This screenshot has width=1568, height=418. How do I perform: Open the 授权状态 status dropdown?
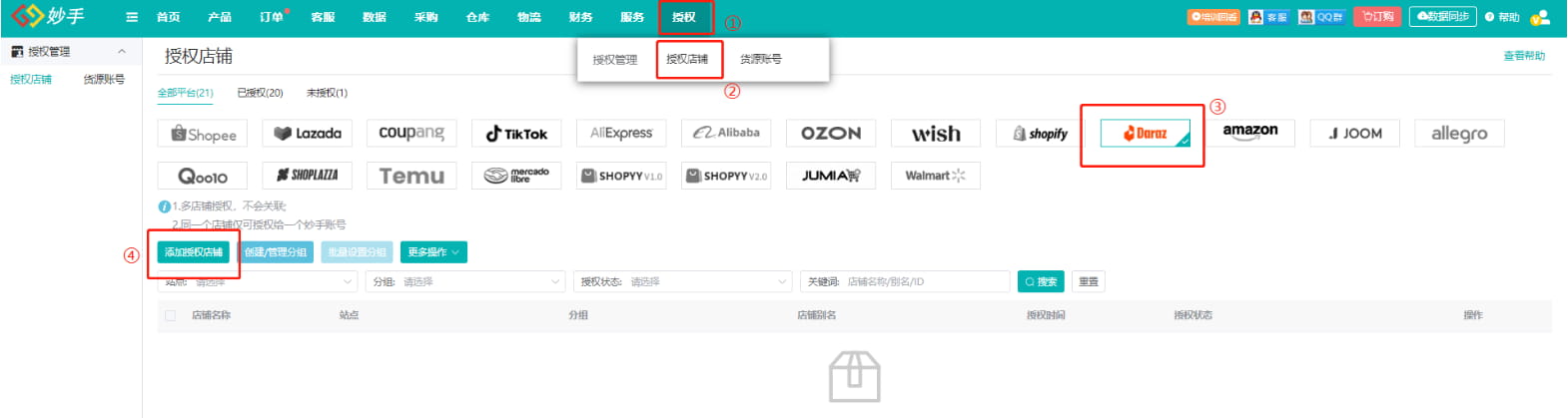click(683, 282)
